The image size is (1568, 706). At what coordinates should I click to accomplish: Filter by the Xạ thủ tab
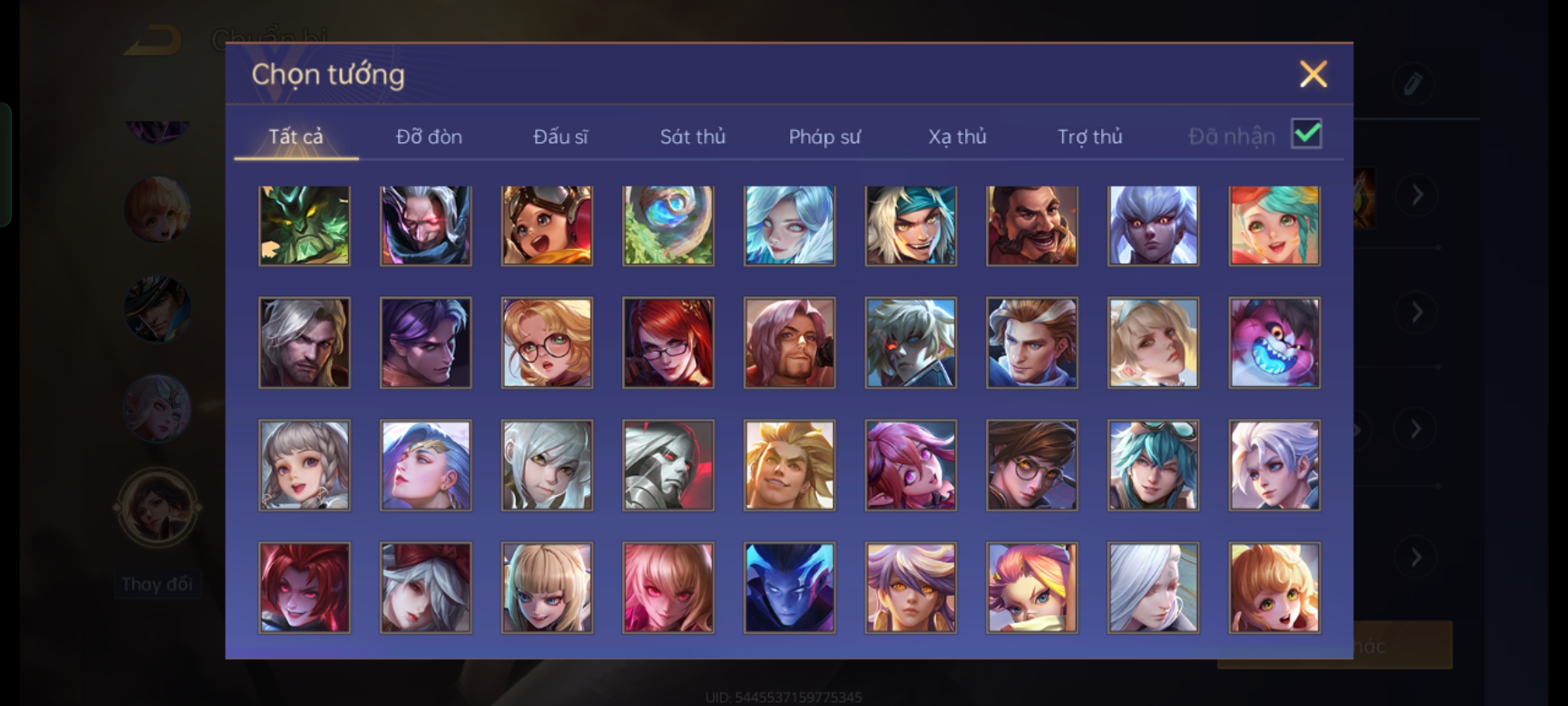coord(957,137)
